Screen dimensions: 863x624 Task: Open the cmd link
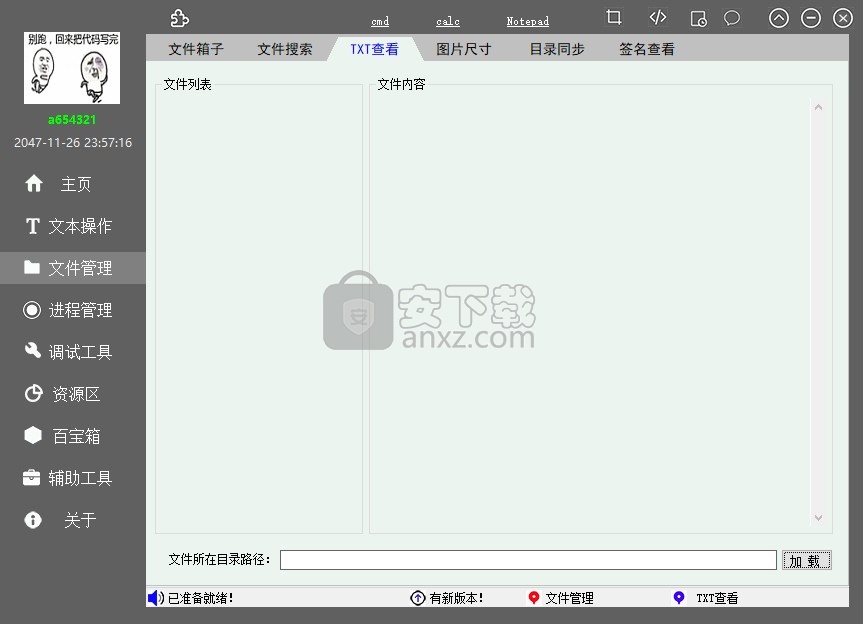[380, 21]
